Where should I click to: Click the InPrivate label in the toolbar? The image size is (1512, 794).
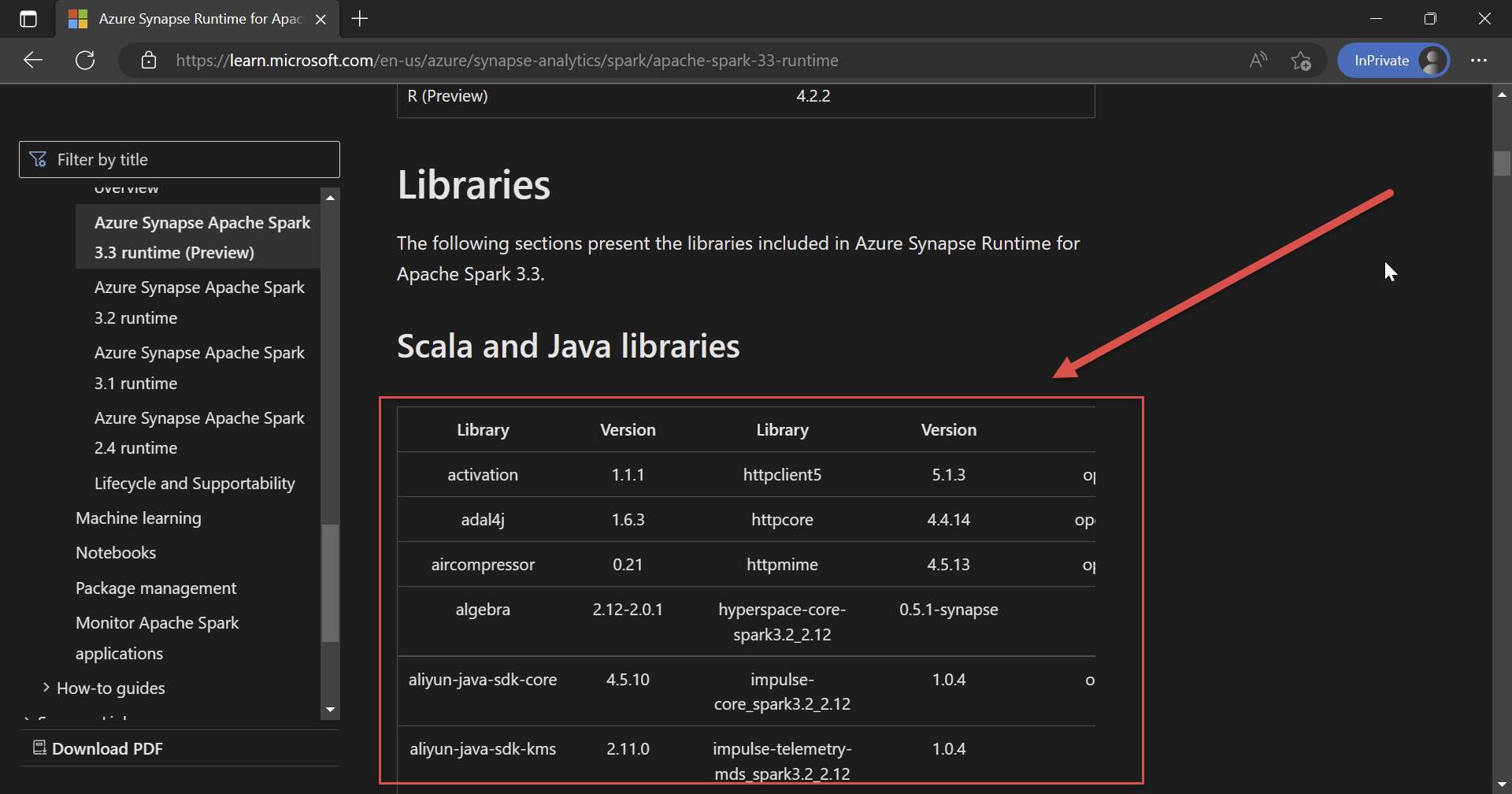click(1382, 61)
